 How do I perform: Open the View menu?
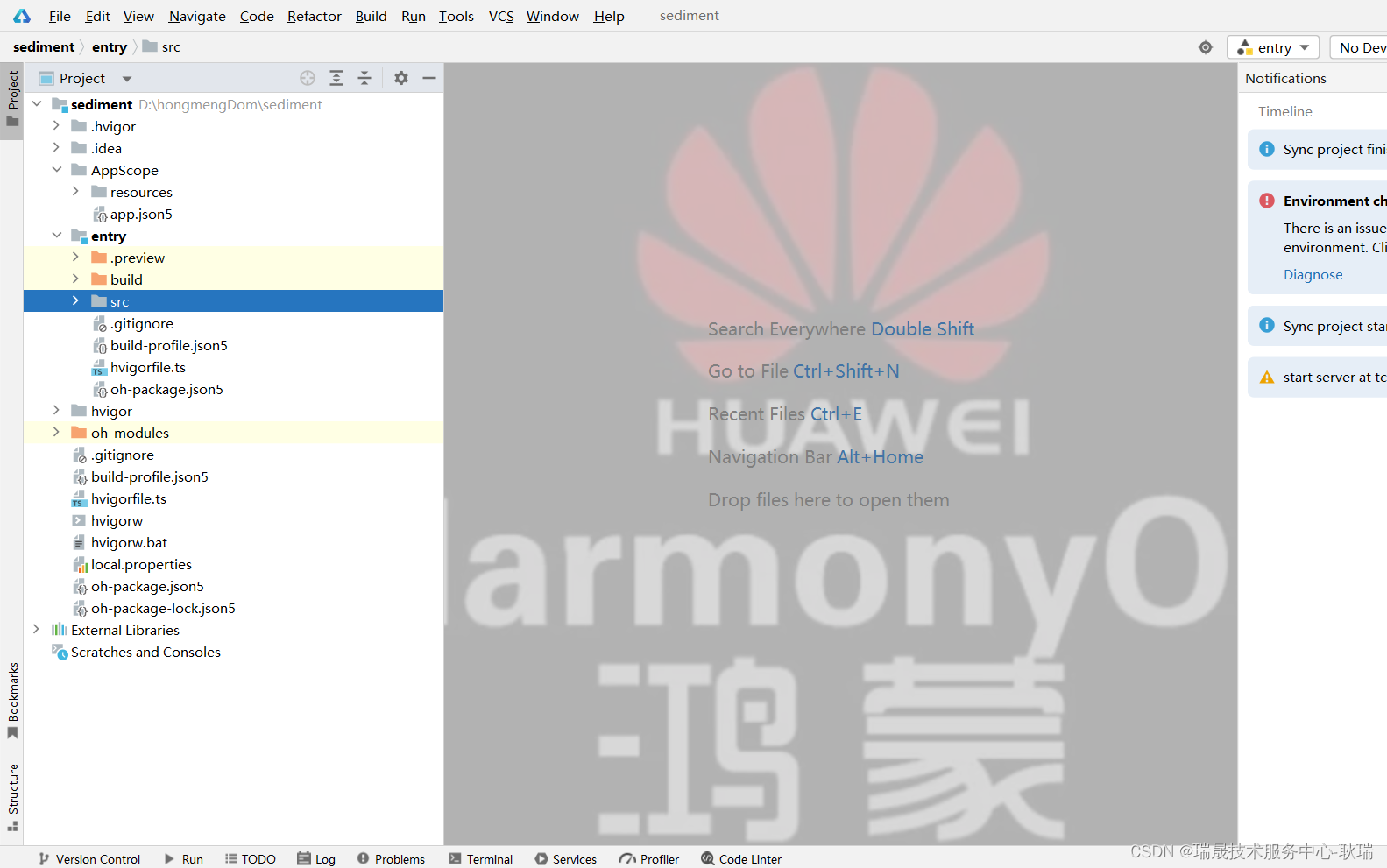coord(138,16)
